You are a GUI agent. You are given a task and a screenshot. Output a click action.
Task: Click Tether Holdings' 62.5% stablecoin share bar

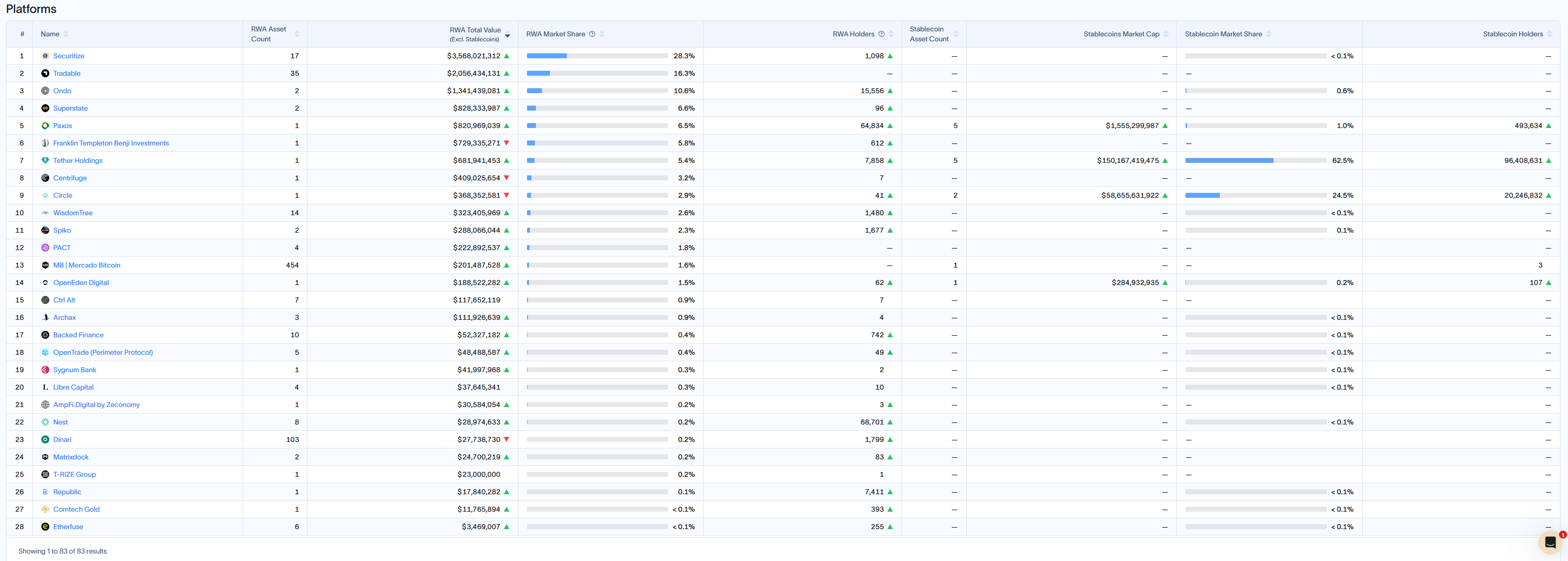1256,161
